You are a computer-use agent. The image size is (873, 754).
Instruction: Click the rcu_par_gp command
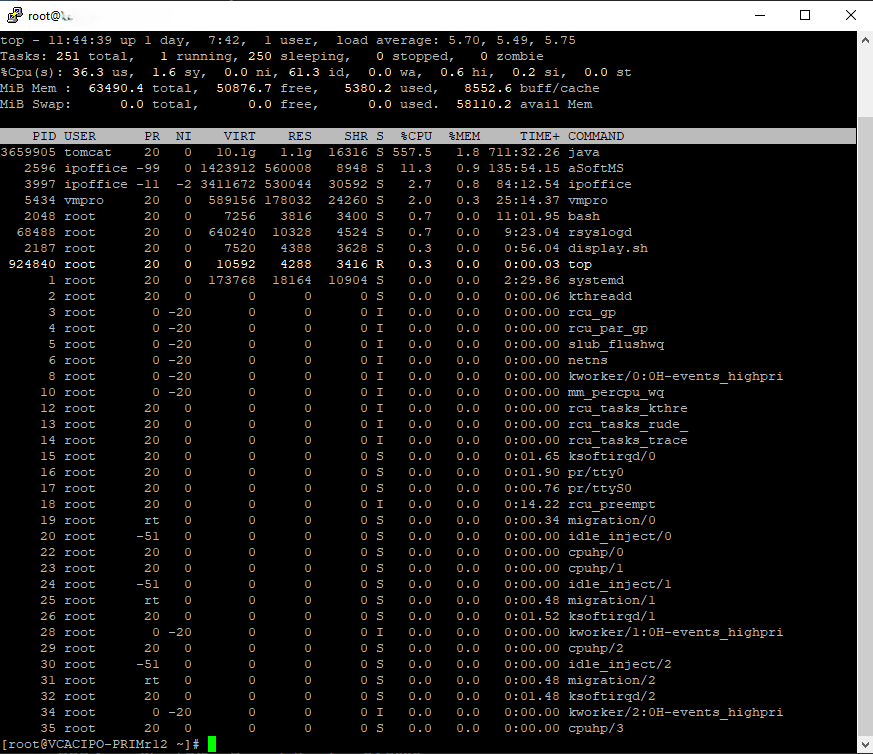pos(608,329)
